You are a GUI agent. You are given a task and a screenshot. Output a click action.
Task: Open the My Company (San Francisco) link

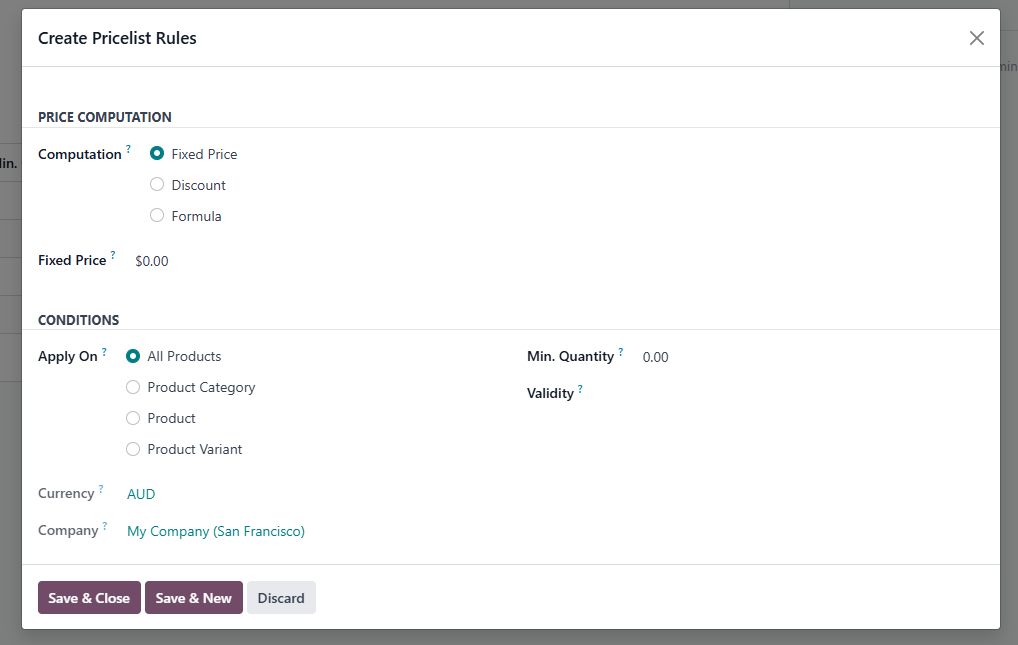click(x=216, y=531)
